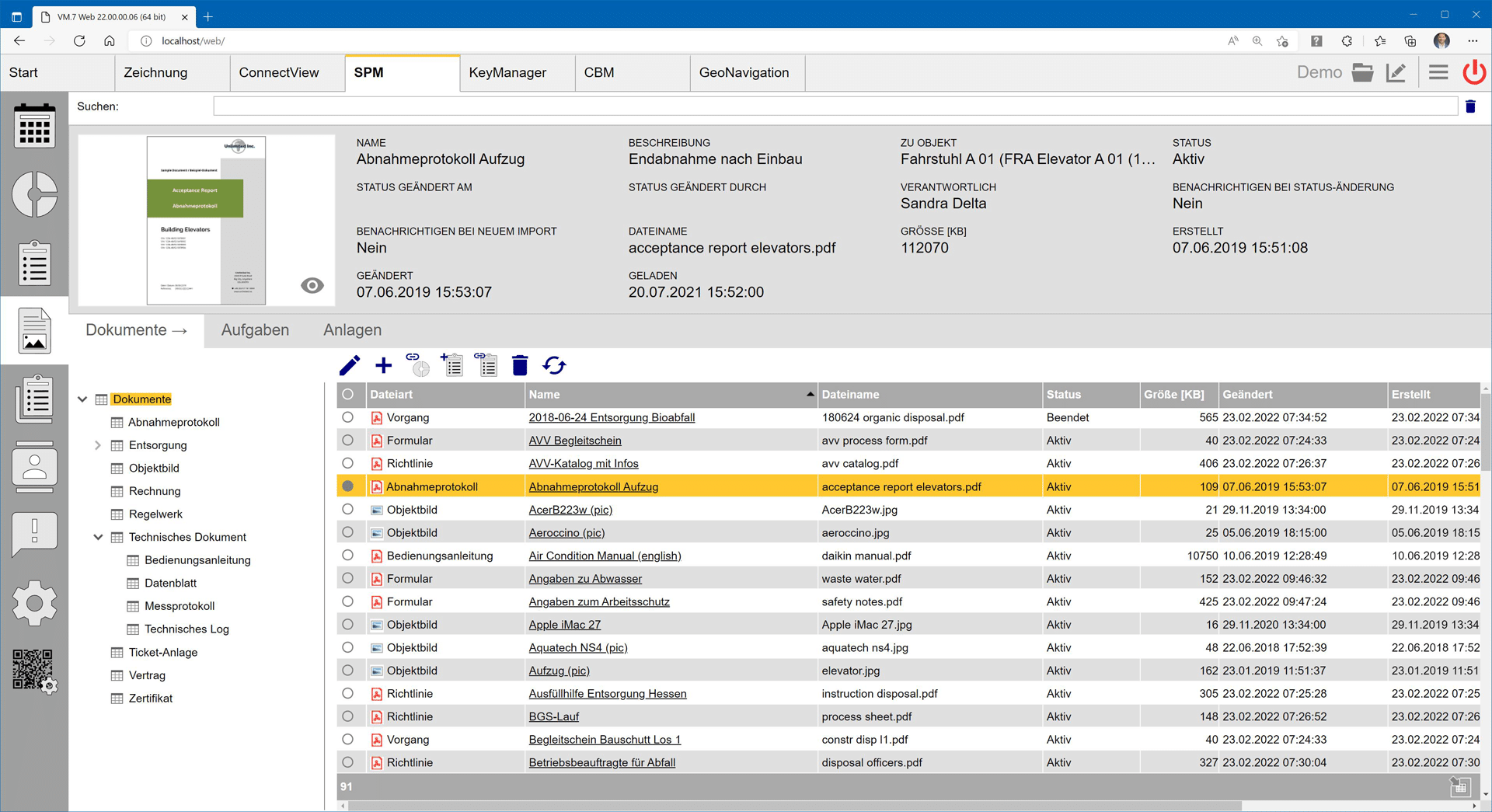The height and width of the screenshot is (812, 1492).
Task: Open the folder icon next to Demo
Action: [x=1362, y=72]
